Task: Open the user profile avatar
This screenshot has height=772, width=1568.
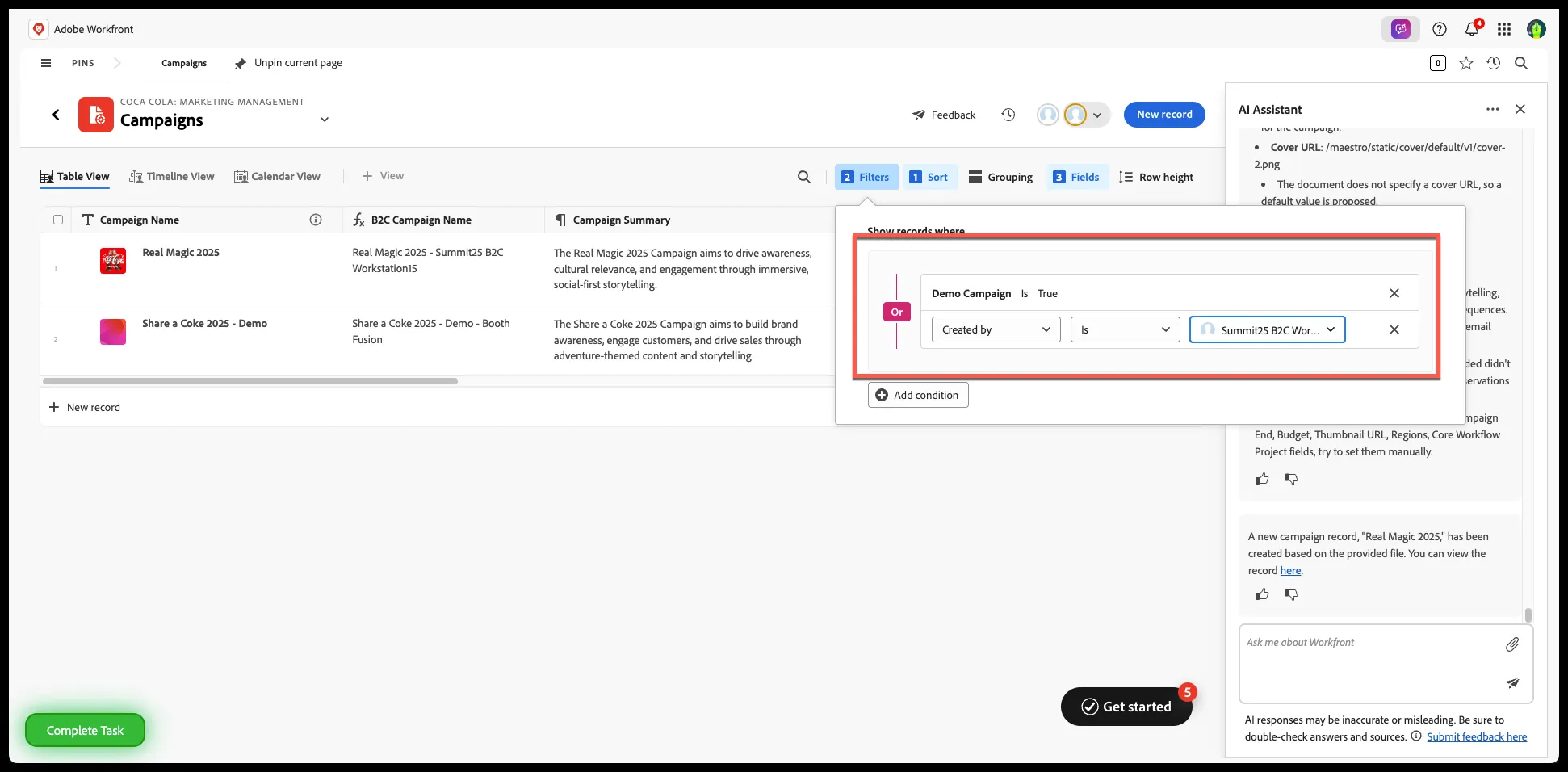Action: pyautogui.click(x=1536, y=29)
